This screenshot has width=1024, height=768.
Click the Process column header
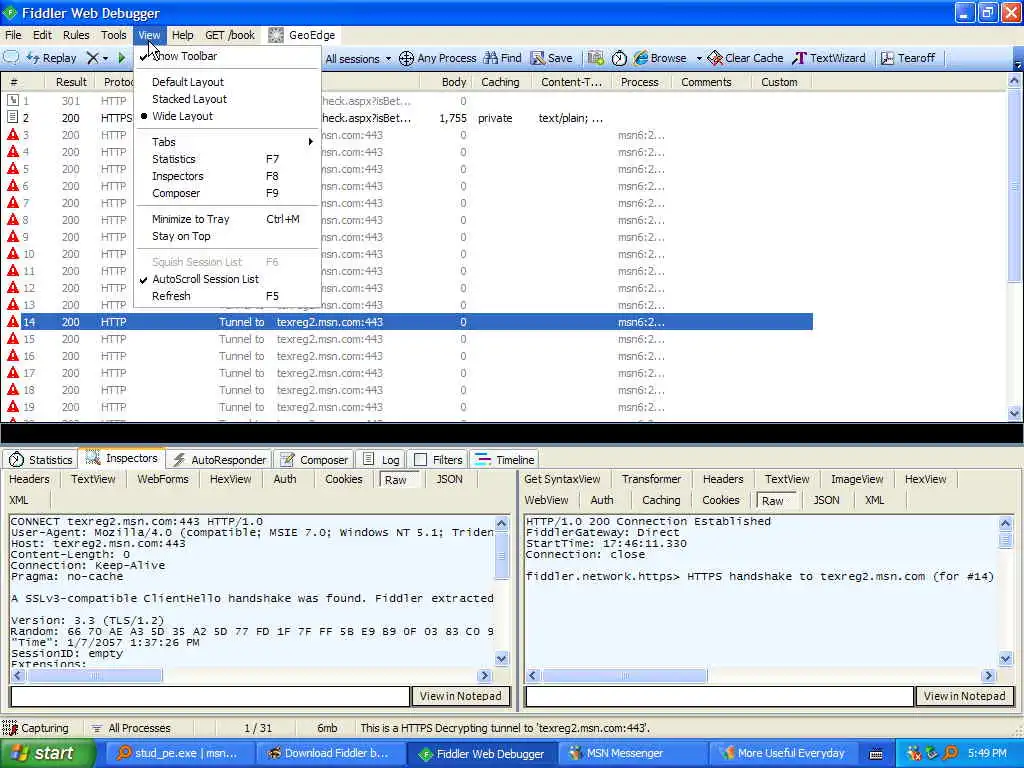639,82
